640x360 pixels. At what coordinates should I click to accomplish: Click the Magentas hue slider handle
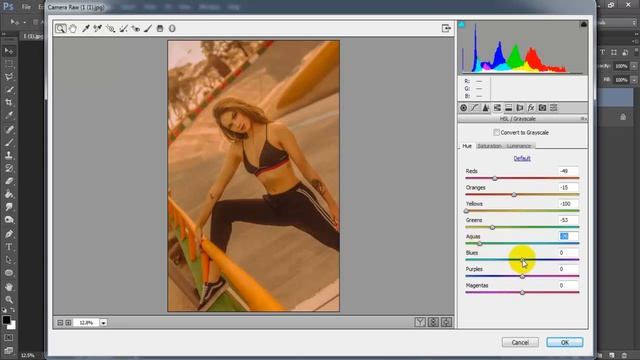(522, 293)
